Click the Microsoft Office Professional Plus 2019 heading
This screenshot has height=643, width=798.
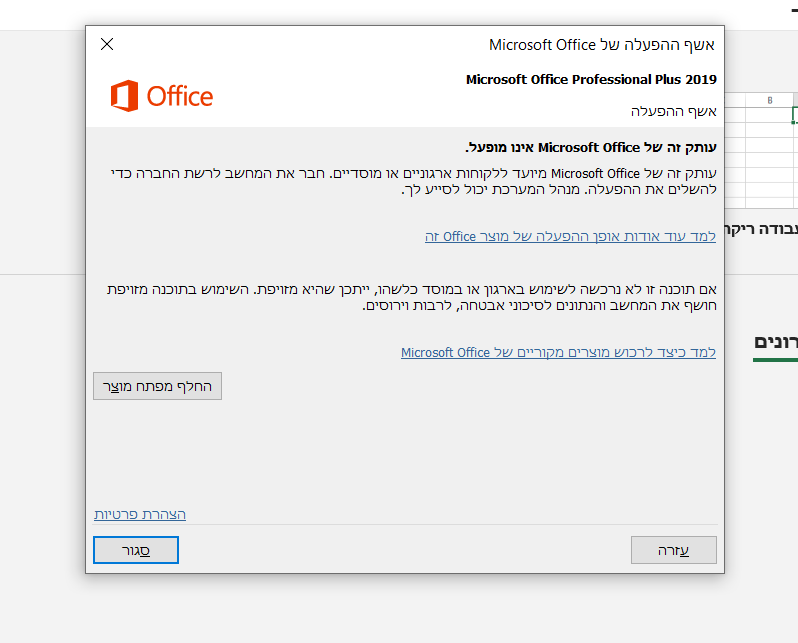(x=591, y=79)
